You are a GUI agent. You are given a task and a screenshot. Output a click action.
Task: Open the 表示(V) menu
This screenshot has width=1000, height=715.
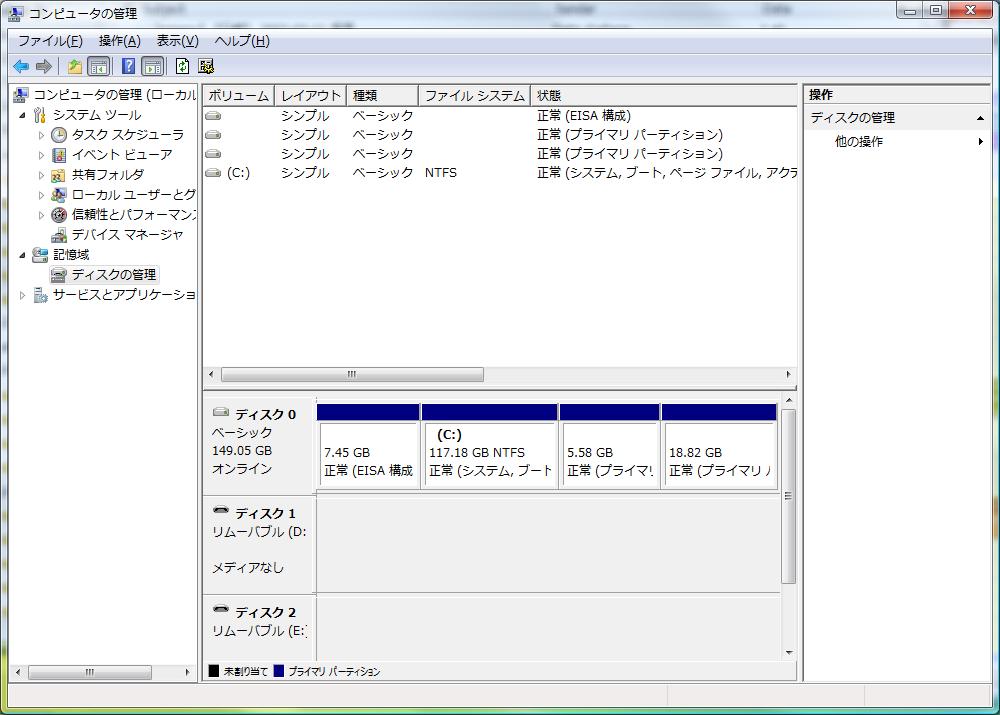(x=177, y=41)
